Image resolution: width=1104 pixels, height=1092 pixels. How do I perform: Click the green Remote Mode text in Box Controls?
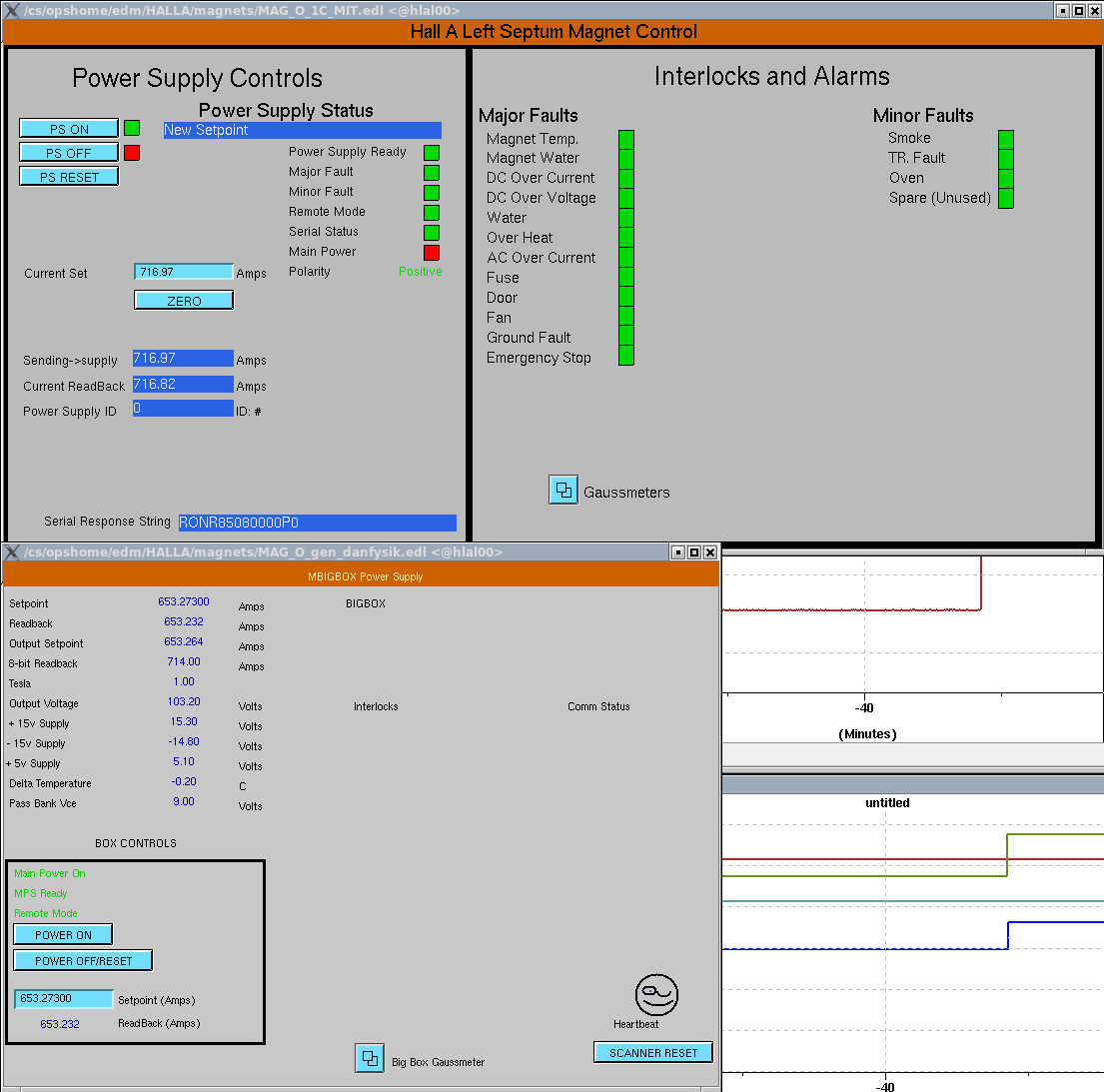point(46,913)
